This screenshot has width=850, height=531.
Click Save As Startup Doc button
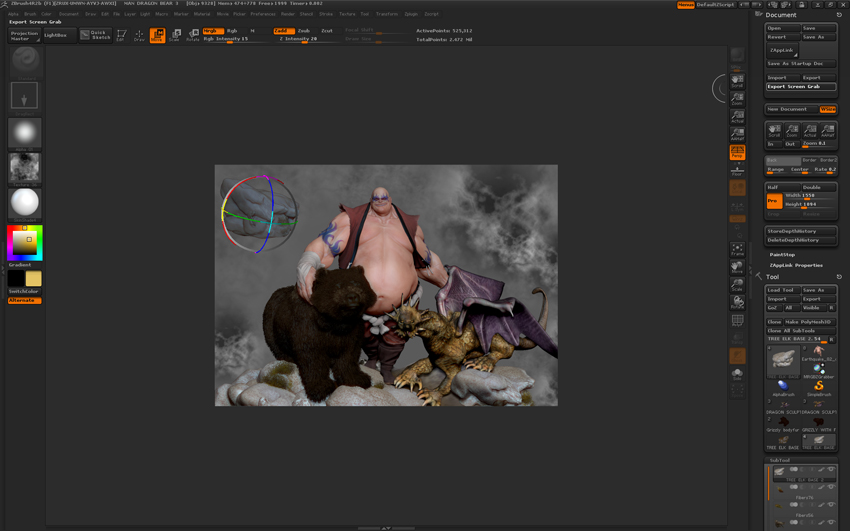pyautogui.click(x=801, y=64)
